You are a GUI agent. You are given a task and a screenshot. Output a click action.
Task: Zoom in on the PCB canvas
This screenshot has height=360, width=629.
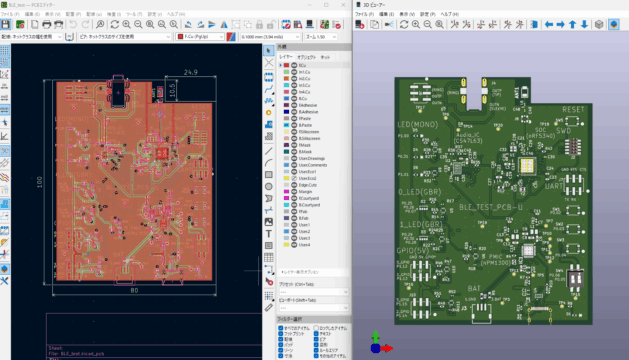126,24
